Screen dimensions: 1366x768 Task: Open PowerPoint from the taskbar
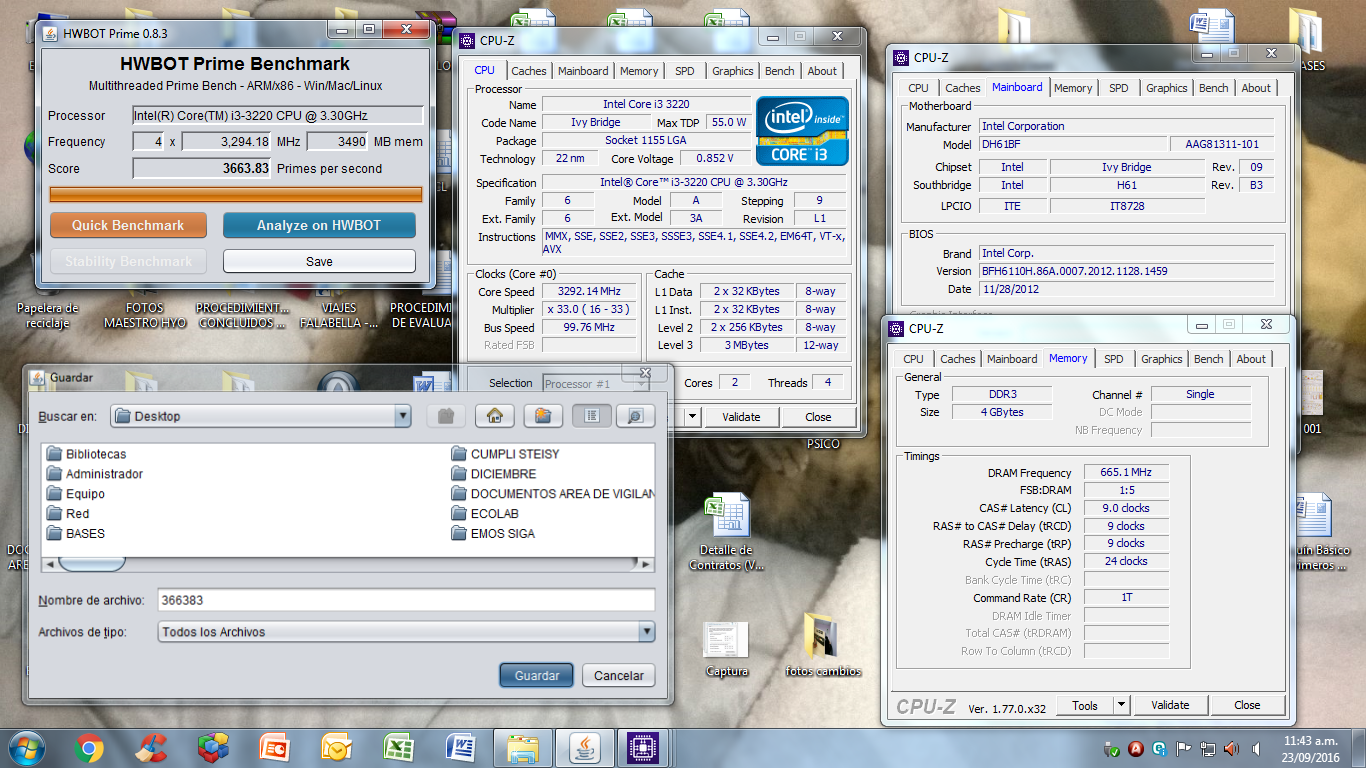click(x=274, y=747)
